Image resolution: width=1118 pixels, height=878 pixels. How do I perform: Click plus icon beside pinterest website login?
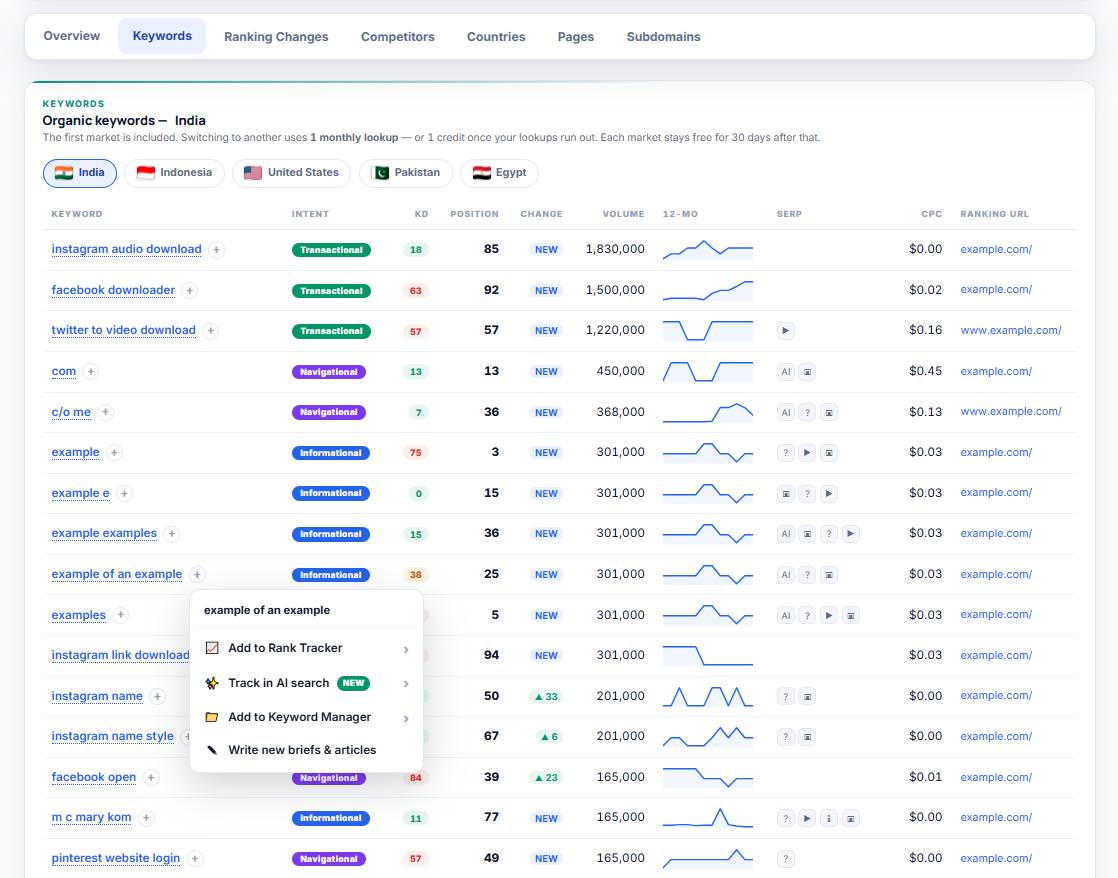pyautogui.click(x=195, y=859)
